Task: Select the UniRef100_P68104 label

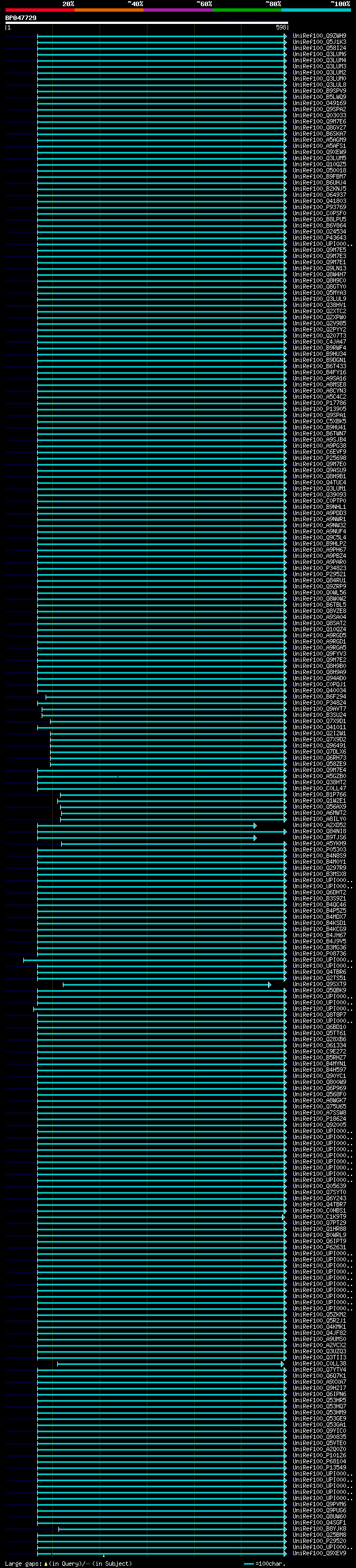Action: tap(319, 1462)
